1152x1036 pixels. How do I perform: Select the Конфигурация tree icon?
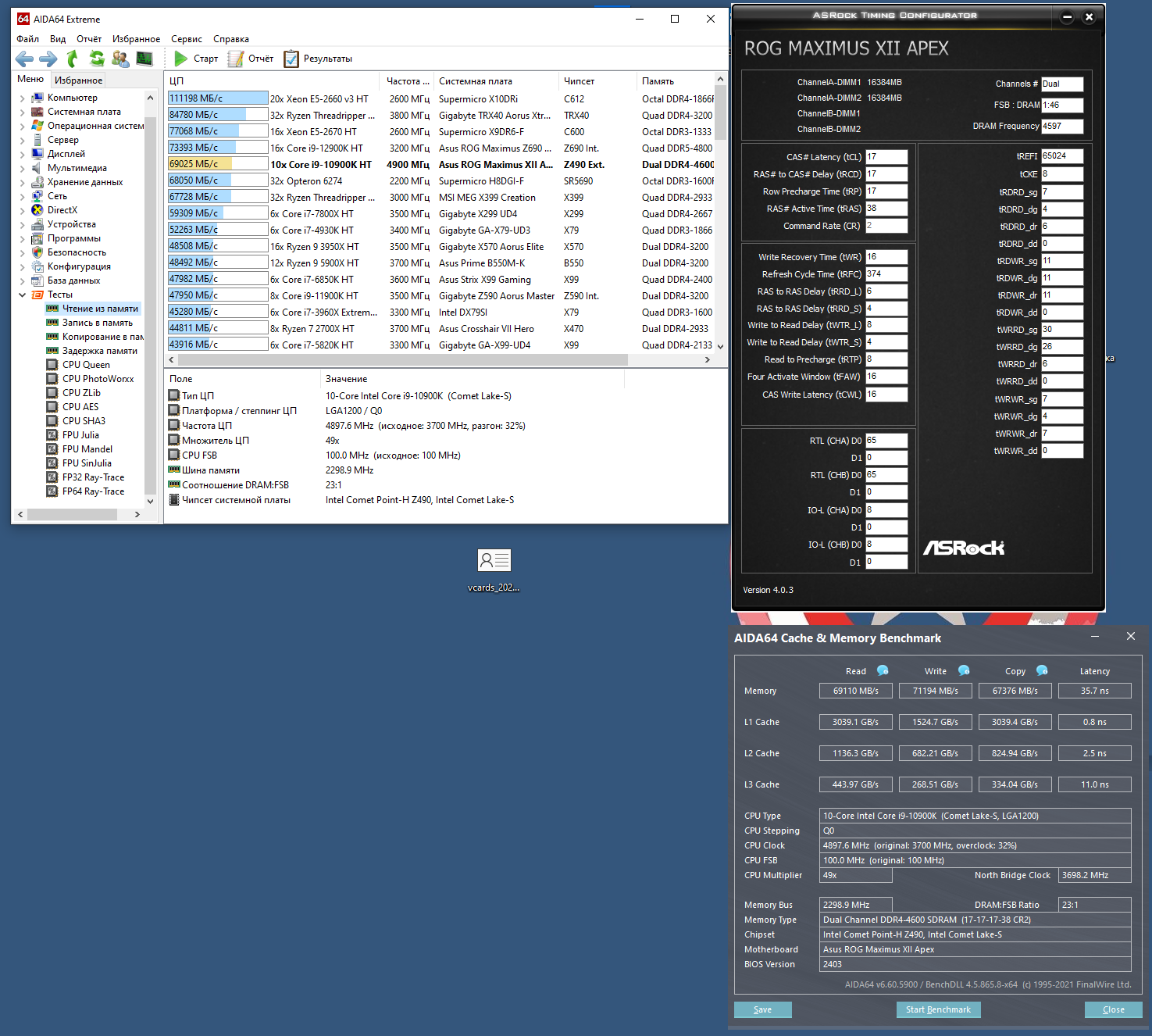pos(37,266)
